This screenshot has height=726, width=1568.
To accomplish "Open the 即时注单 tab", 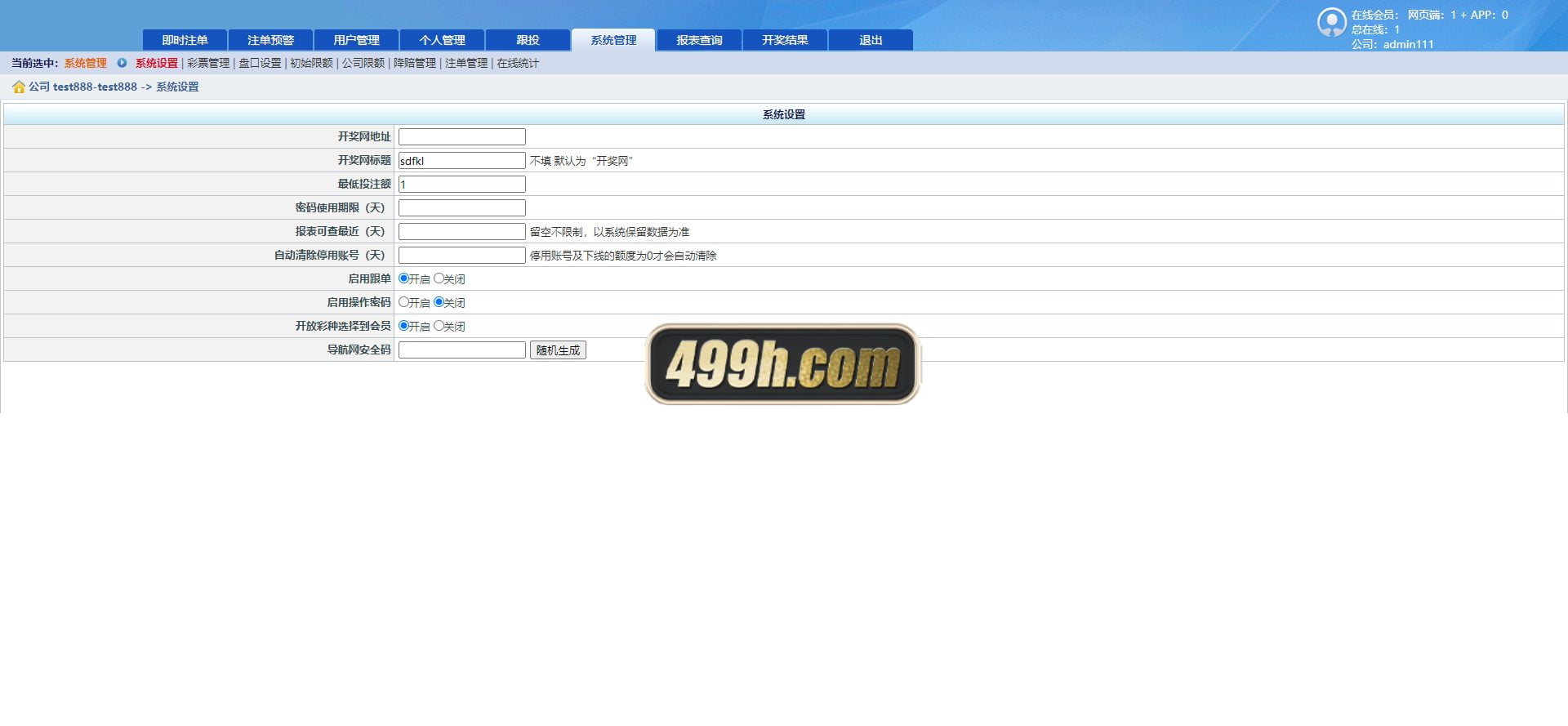I will tap(185, 40).
